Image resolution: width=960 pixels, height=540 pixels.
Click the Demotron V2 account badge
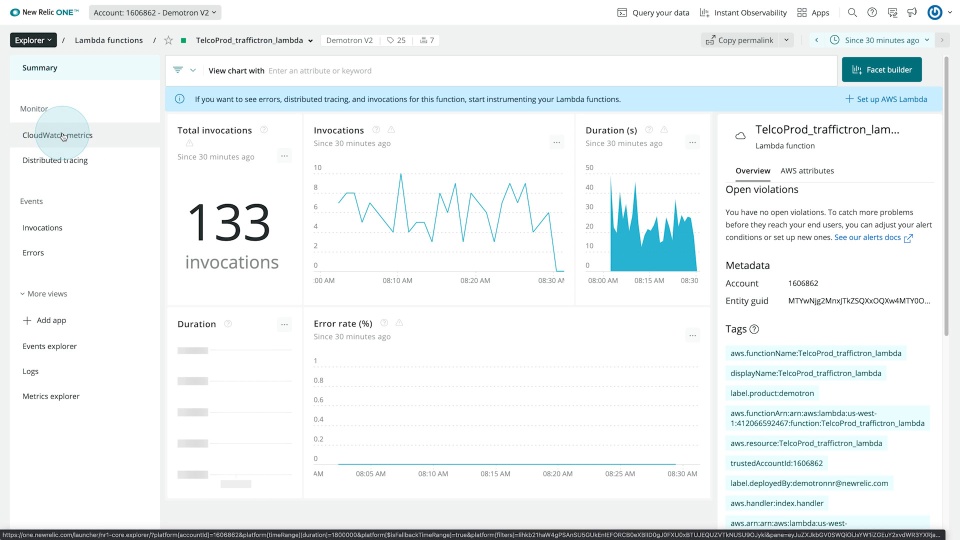click(x=349, y=40)
